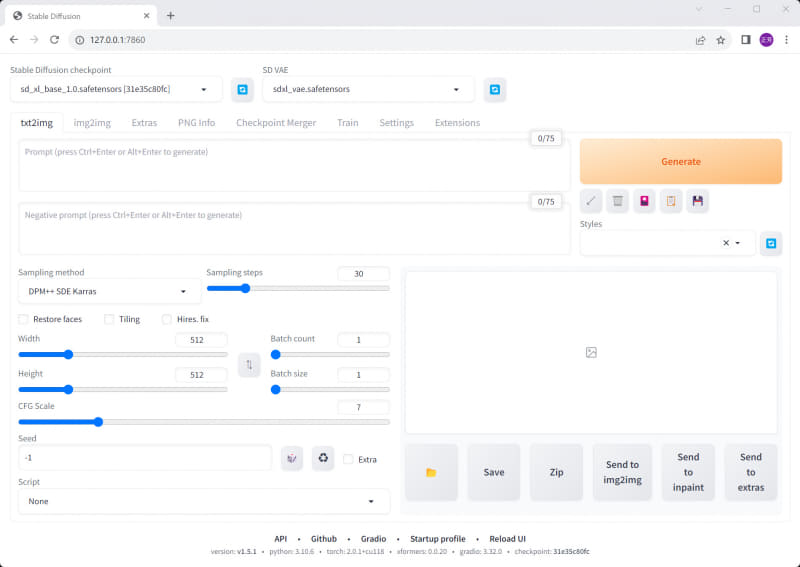
Task: Reuse last seed with the recycle icon
Action: click(x=323, y=458)
